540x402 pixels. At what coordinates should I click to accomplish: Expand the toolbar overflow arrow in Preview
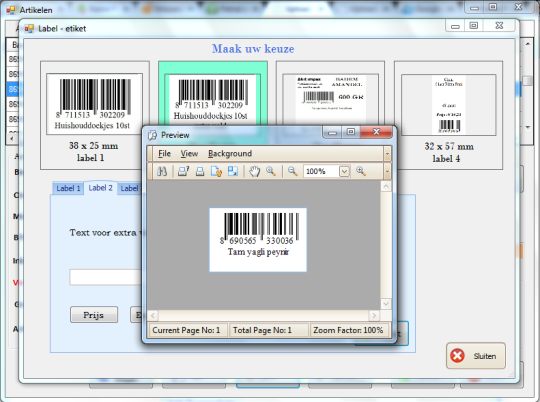pos(387,171)
